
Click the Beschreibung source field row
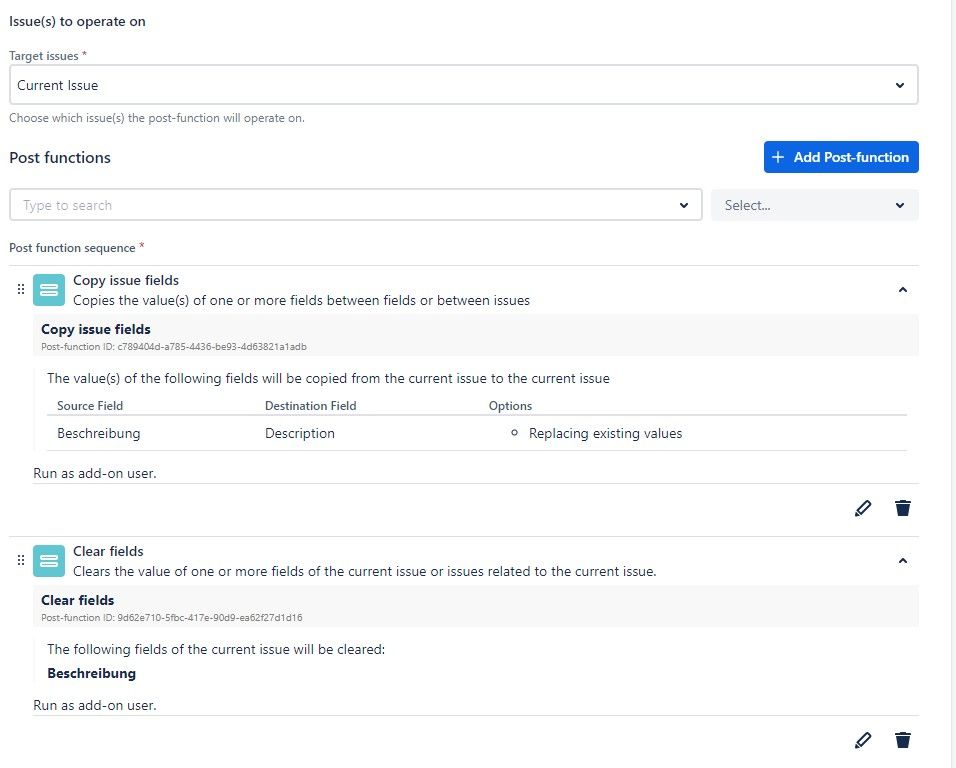click(99, 434)
